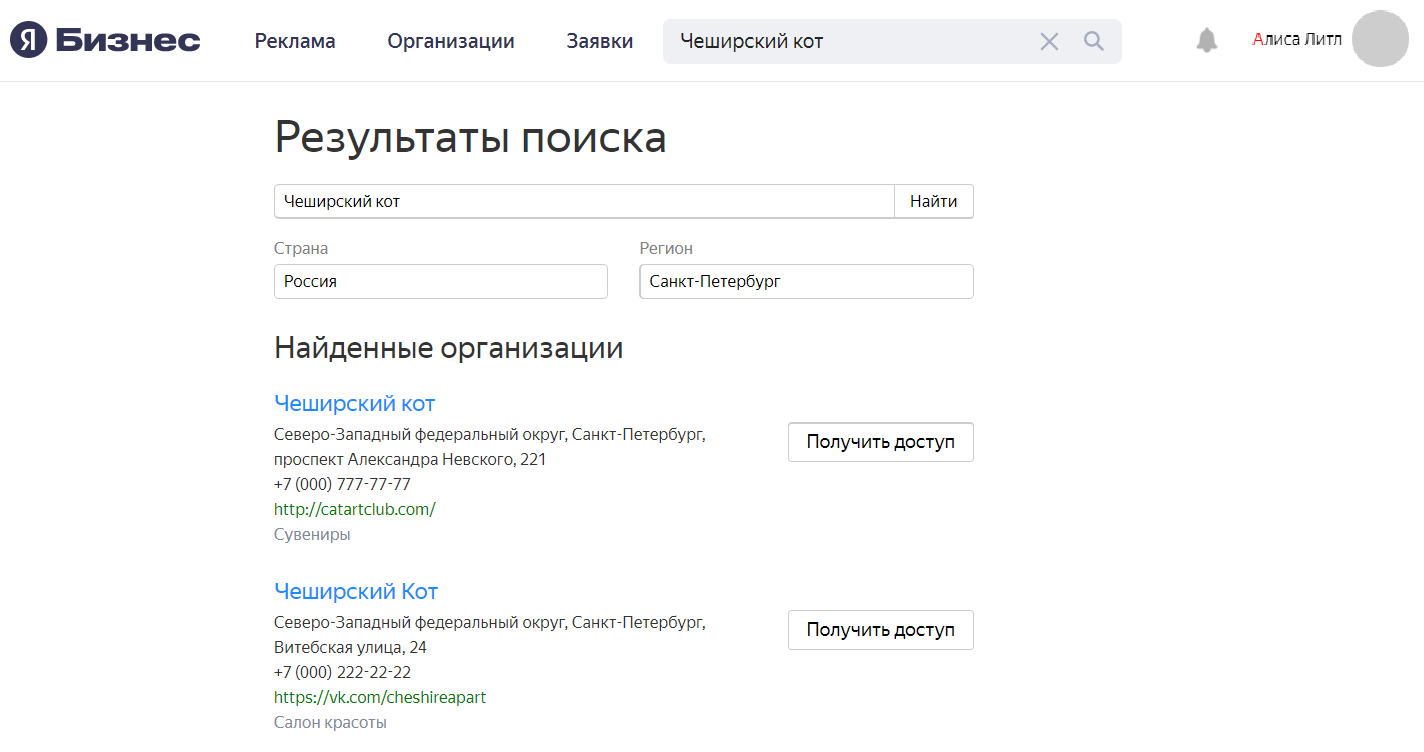Image resolution: width=1424 pixels, height=752 pixels.
Task: Get access to the проспект Александра Невского organization
Action: coord(881,442)
